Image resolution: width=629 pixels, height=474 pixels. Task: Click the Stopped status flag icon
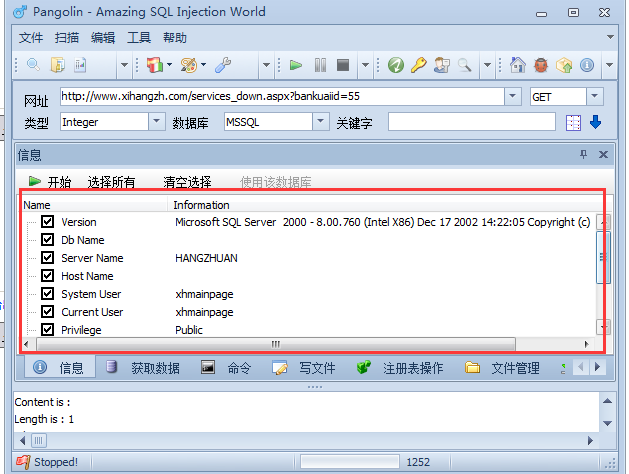(23, 462)
